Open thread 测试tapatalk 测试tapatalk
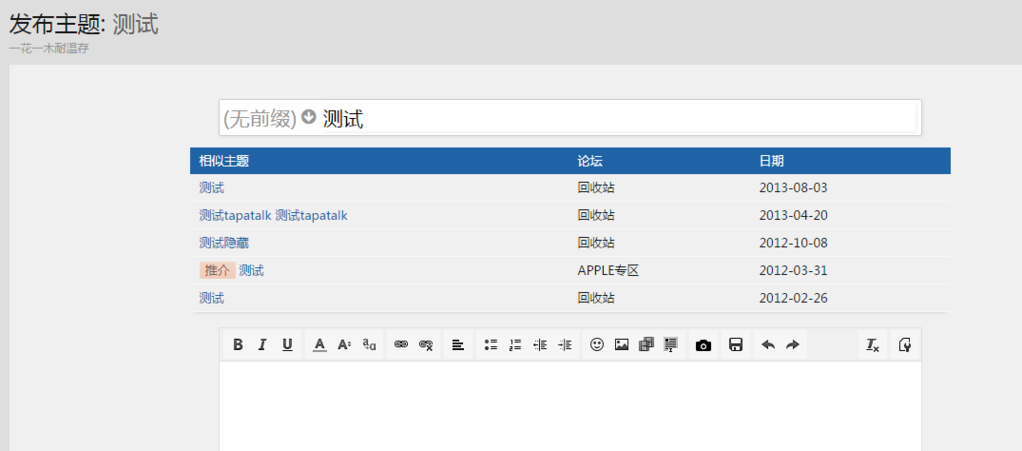Image resolution: width=1022 pixels, height=451 pixels. click(x=273, y=215)
